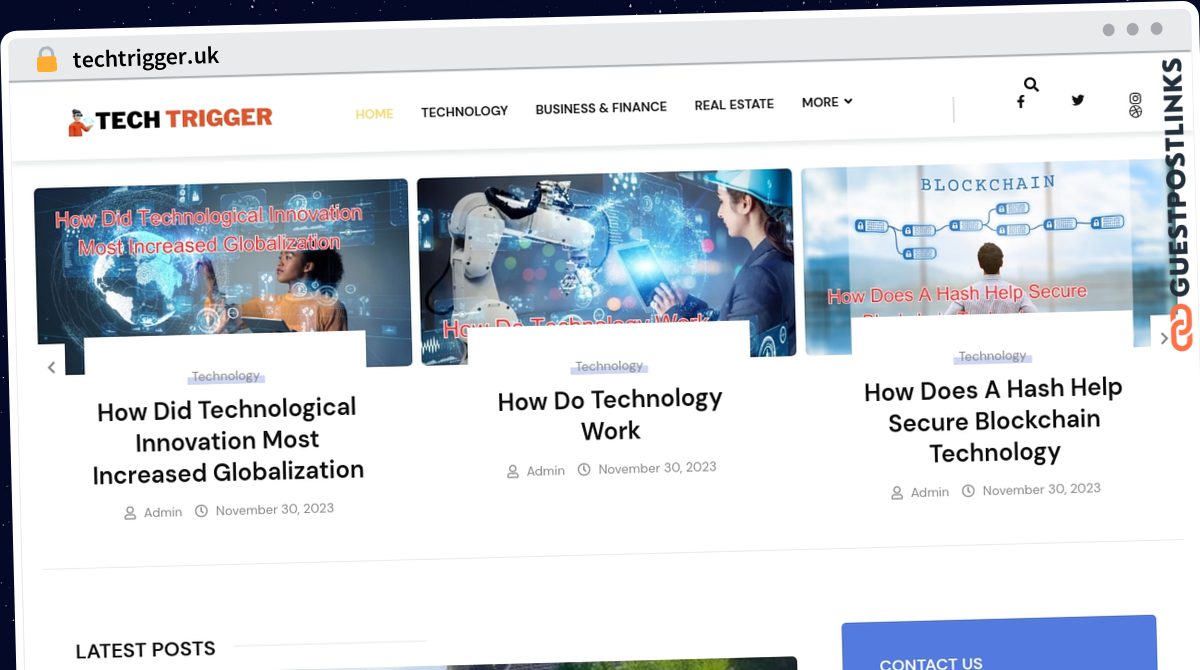Open the Facebook social icon
1200x670 pixels.
(1020, 102)
